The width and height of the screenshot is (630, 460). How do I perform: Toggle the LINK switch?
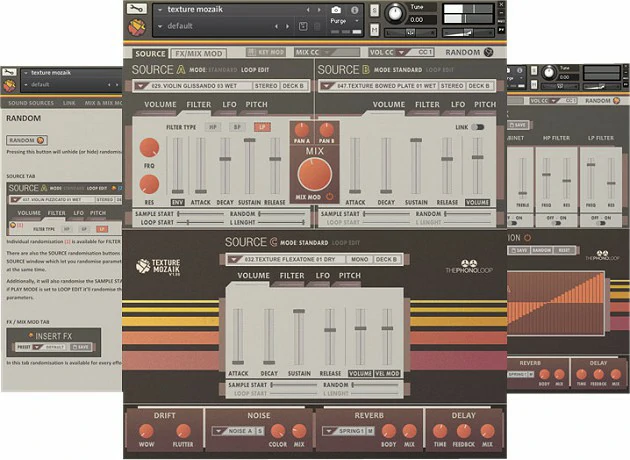tap(478, 127)
